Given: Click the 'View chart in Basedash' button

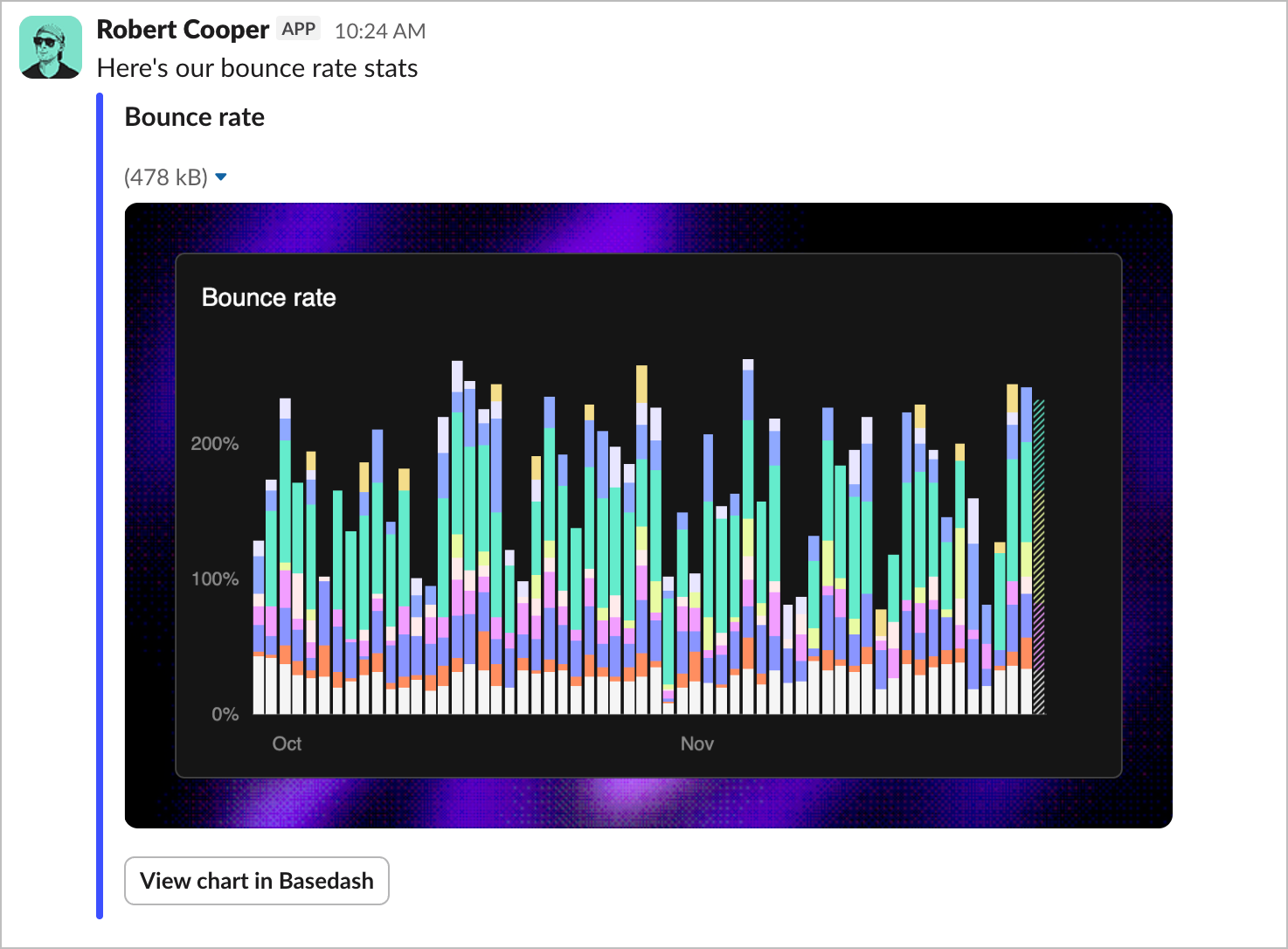Looking at the screenshot, I should point(256,881).
